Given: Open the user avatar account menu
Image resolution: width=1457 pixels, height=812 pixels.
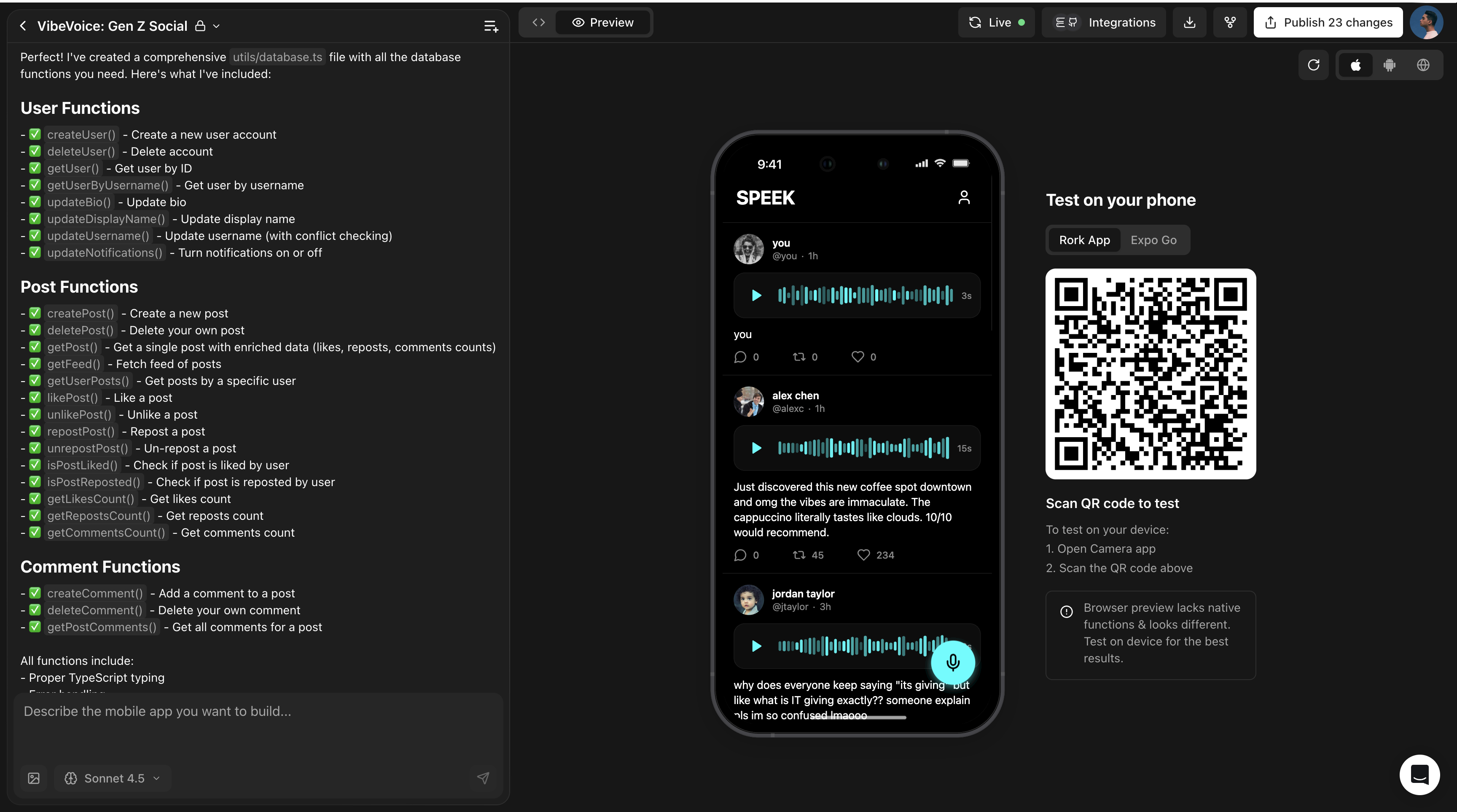Looking at the screenshot, I should 1427,23.
